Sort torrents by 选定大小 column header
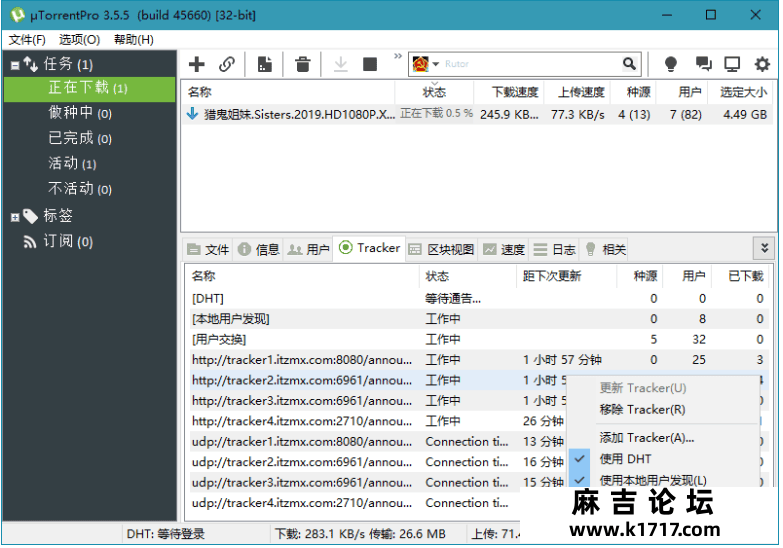 [x=744, y=92]
